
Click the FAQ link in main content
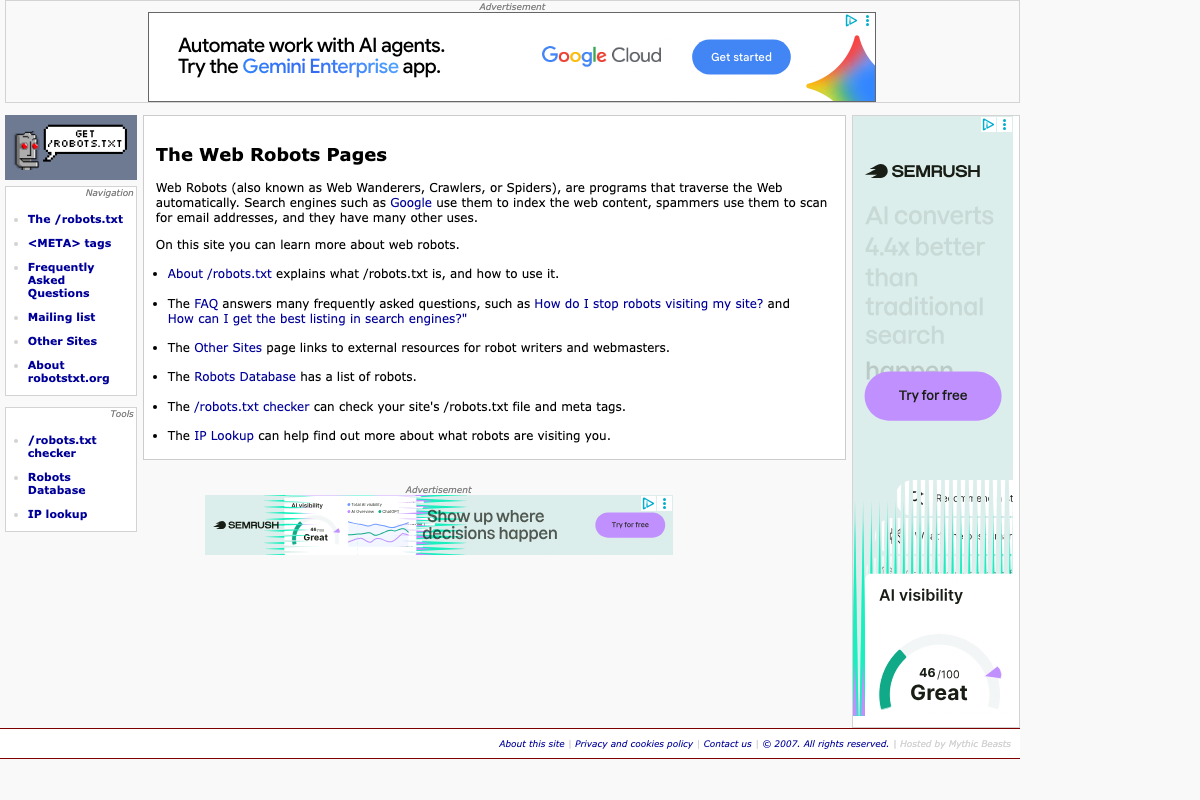point(206,304)
